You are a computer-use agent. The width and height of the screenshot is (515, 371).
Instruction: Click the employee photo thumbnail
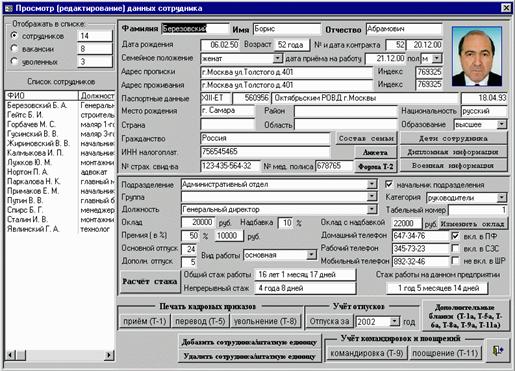(x=477, y=56)
